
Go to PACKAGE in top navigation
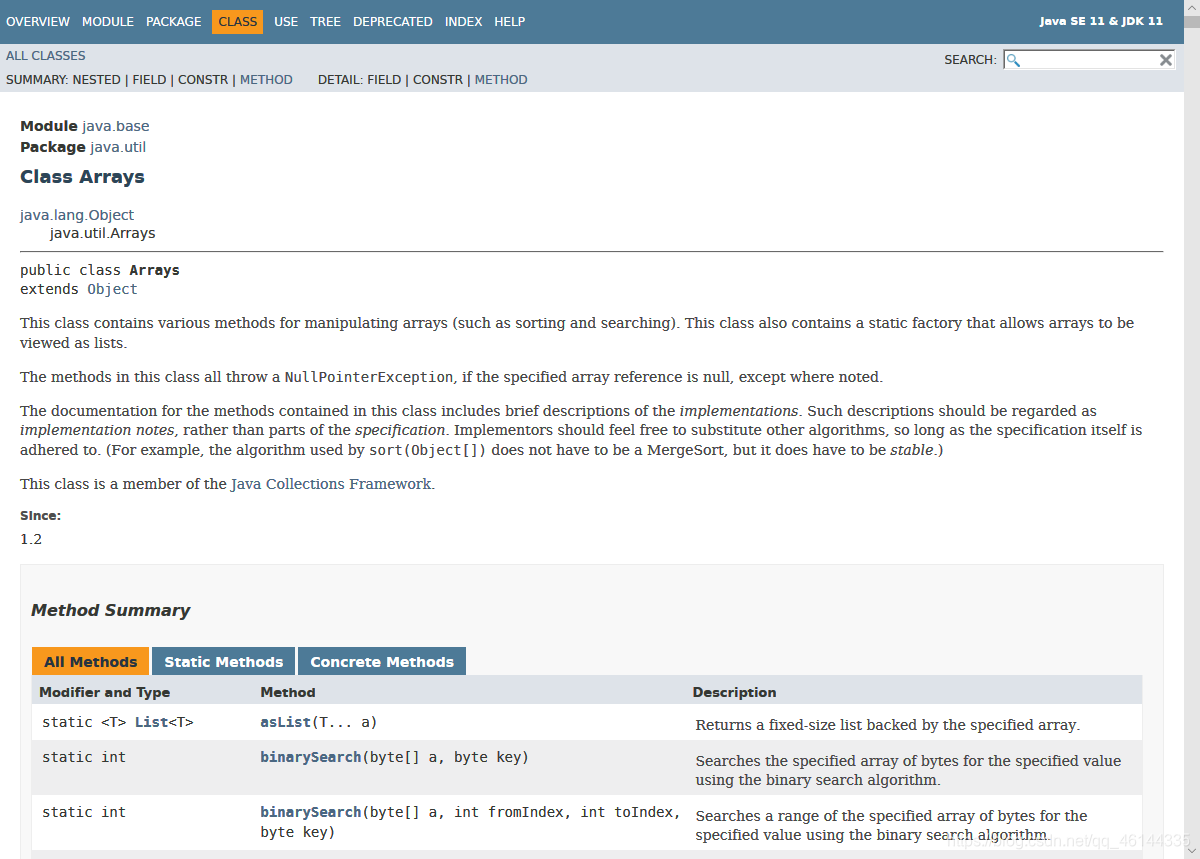[x=173, y=21]
